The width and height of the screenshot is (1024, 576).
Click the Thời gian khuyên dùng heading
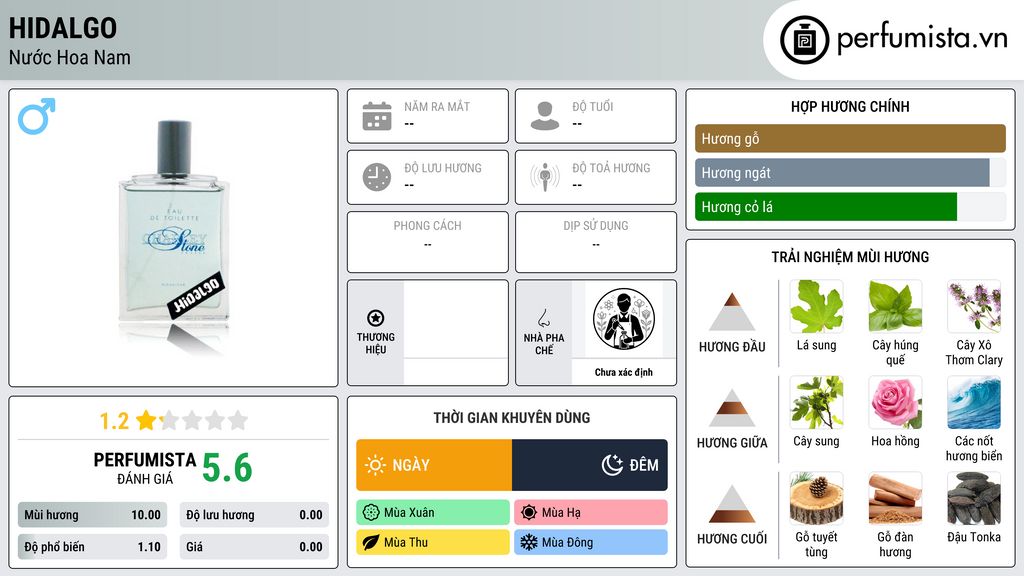[x=512, y=417]
